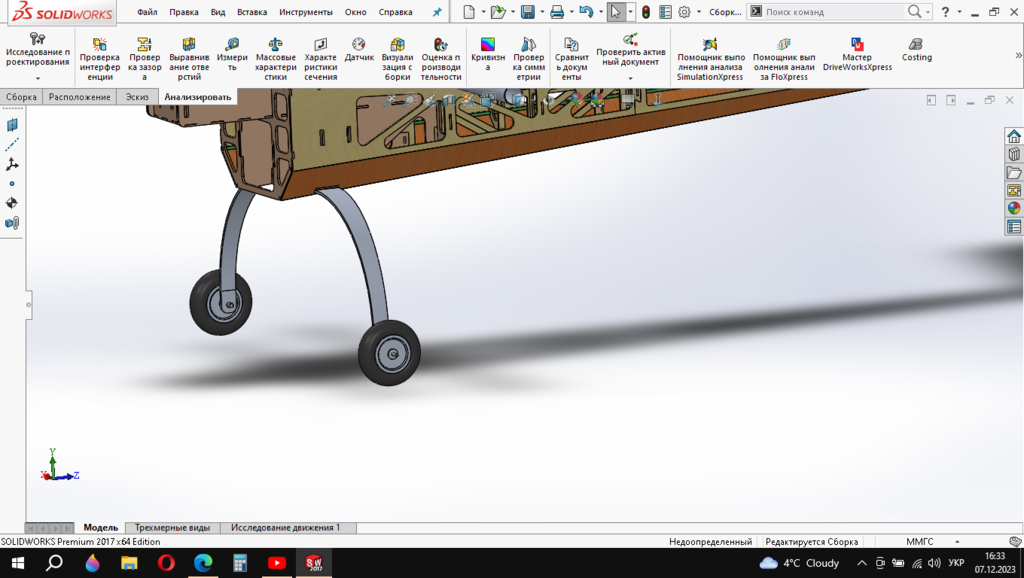Open the МMГС units dropdown in status bar
Image resolution: width=1024 pixels, height=578 pixels.
(x=919, y=542)
